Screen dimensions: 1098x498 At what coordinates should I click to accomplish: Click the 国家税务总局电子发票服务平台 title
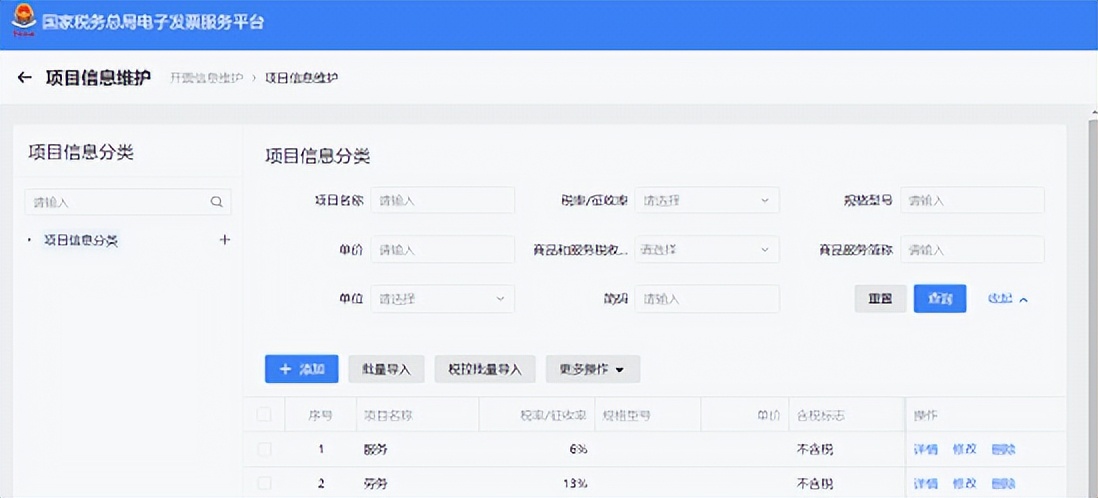153,22
